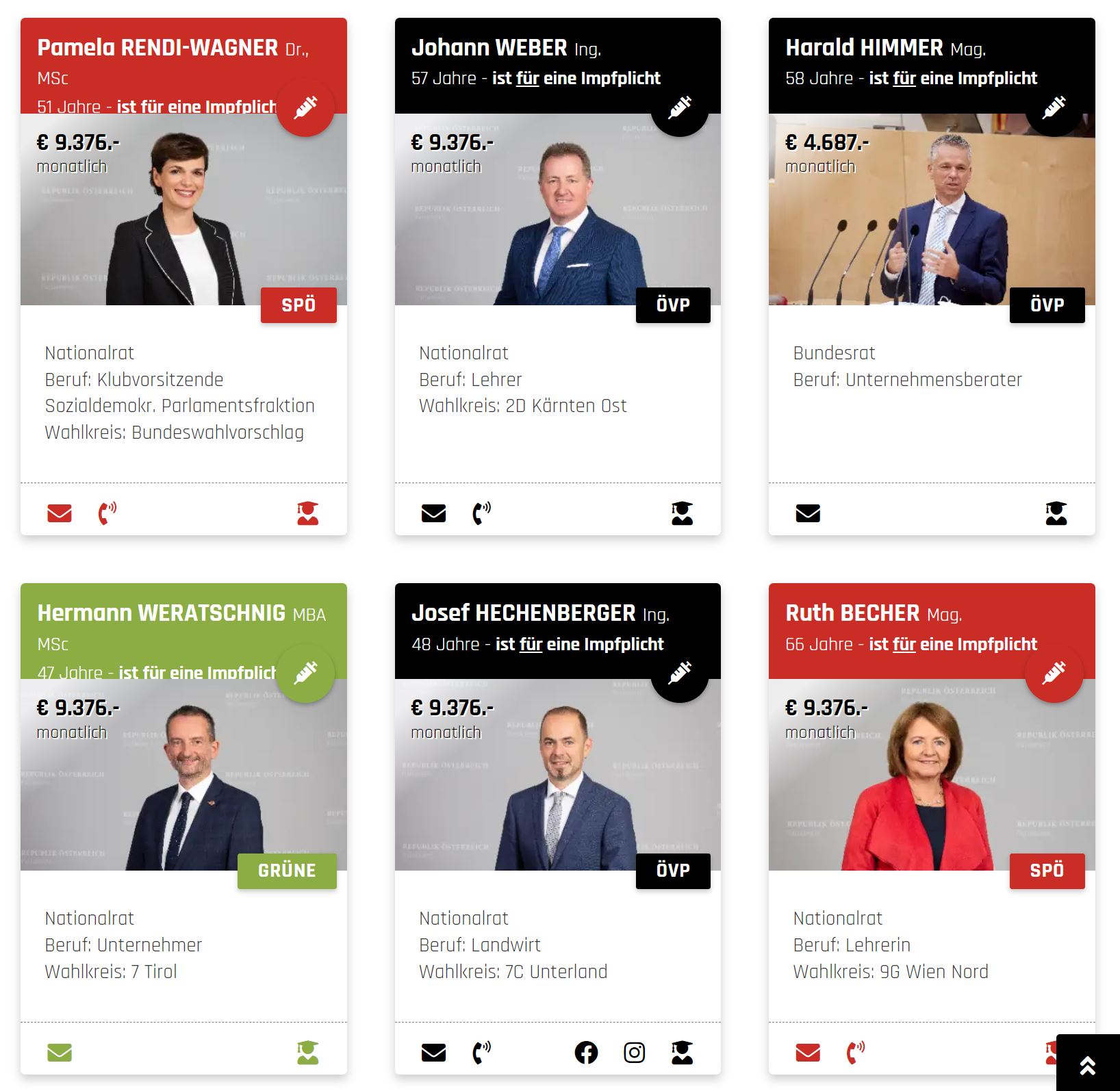Click Harald Himmer's email icon
This screenshot has width=1120, height=1091.
pyautogui.click(x=808, y=513)
